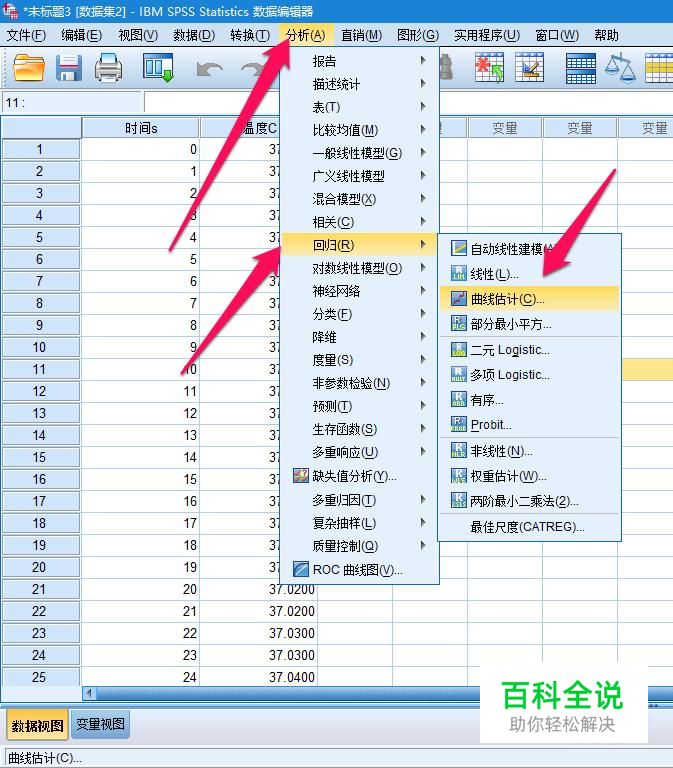Click the split file grid icon
The width and height of the screenshot is (673, 768).
point(580,68)
